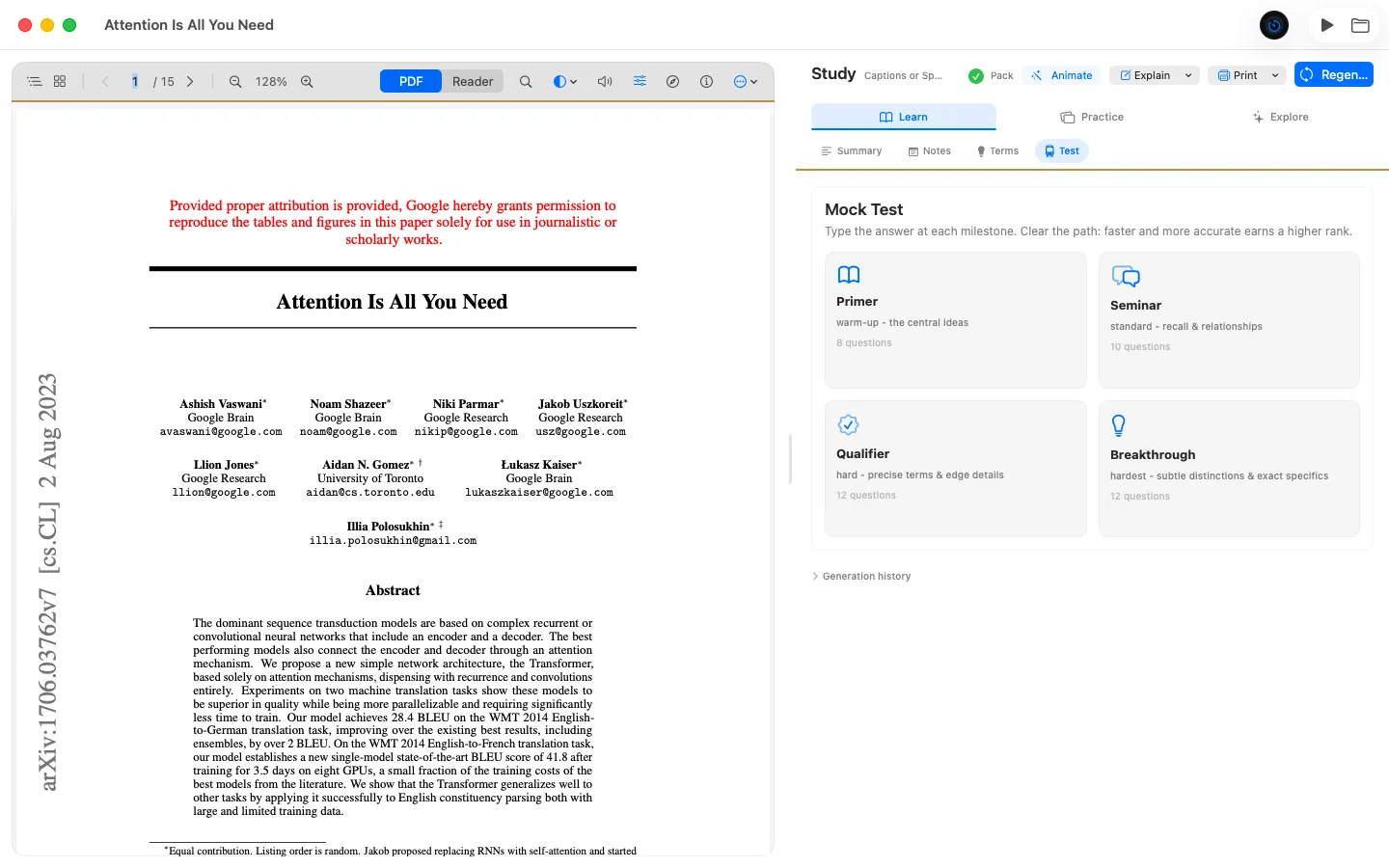Open the Terms sub-tab

(x=997, y=151)
